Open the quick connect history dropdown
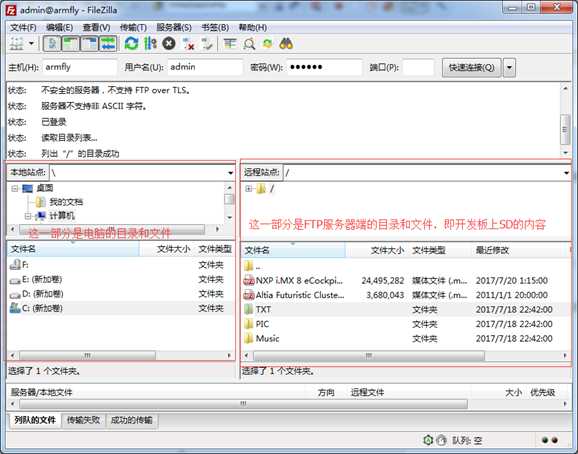This screenshot has width=578, height=454. (509, 67)
